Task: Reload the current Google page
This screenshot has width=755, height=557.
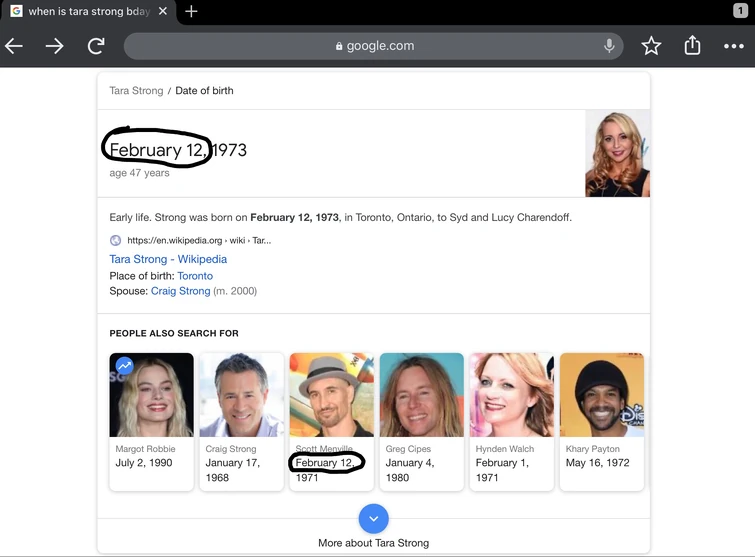Action: click(x=96, y=46)
